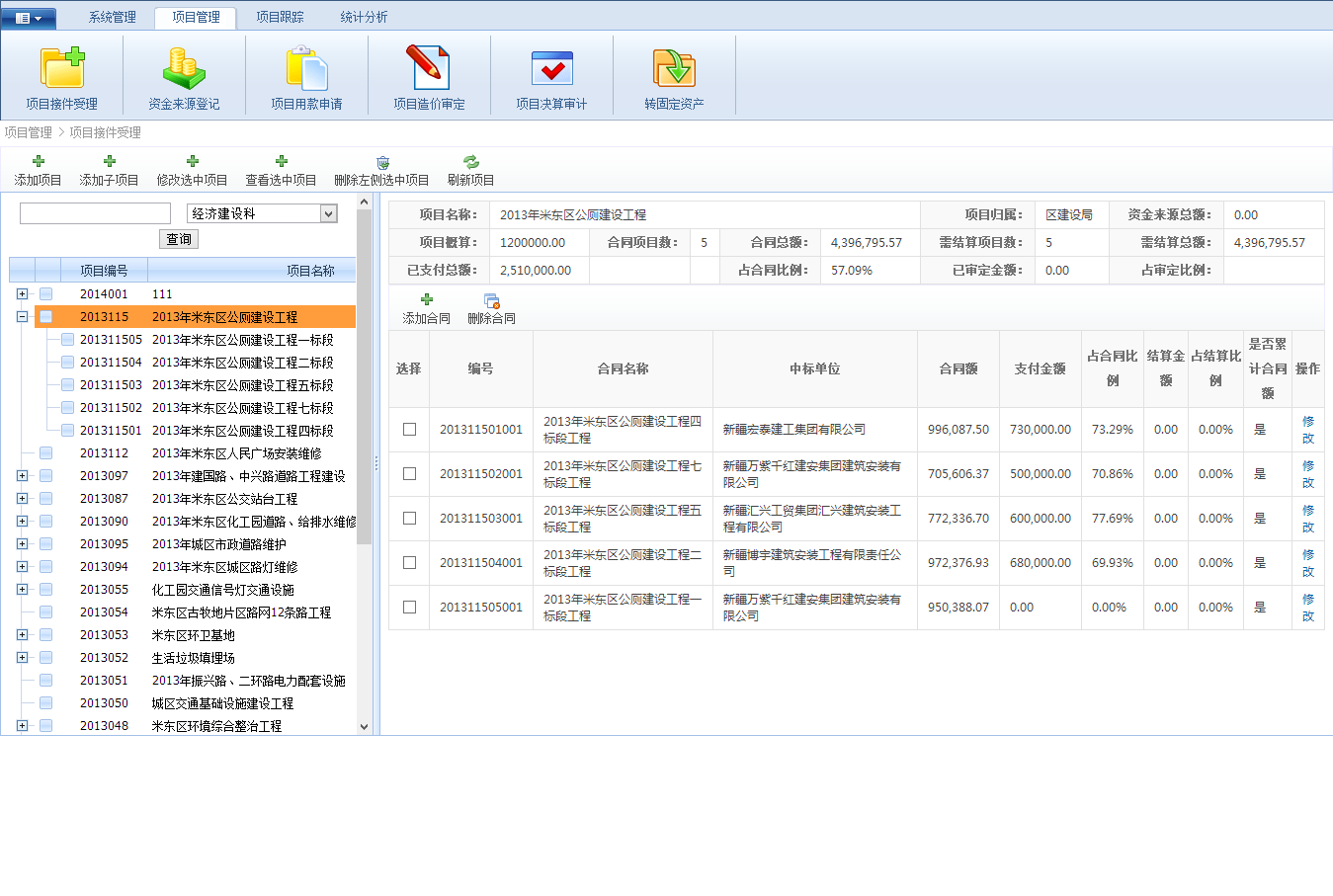The image size is (1333, 896).
Task: Check the box for contract 201311501001
Action: 409,430
